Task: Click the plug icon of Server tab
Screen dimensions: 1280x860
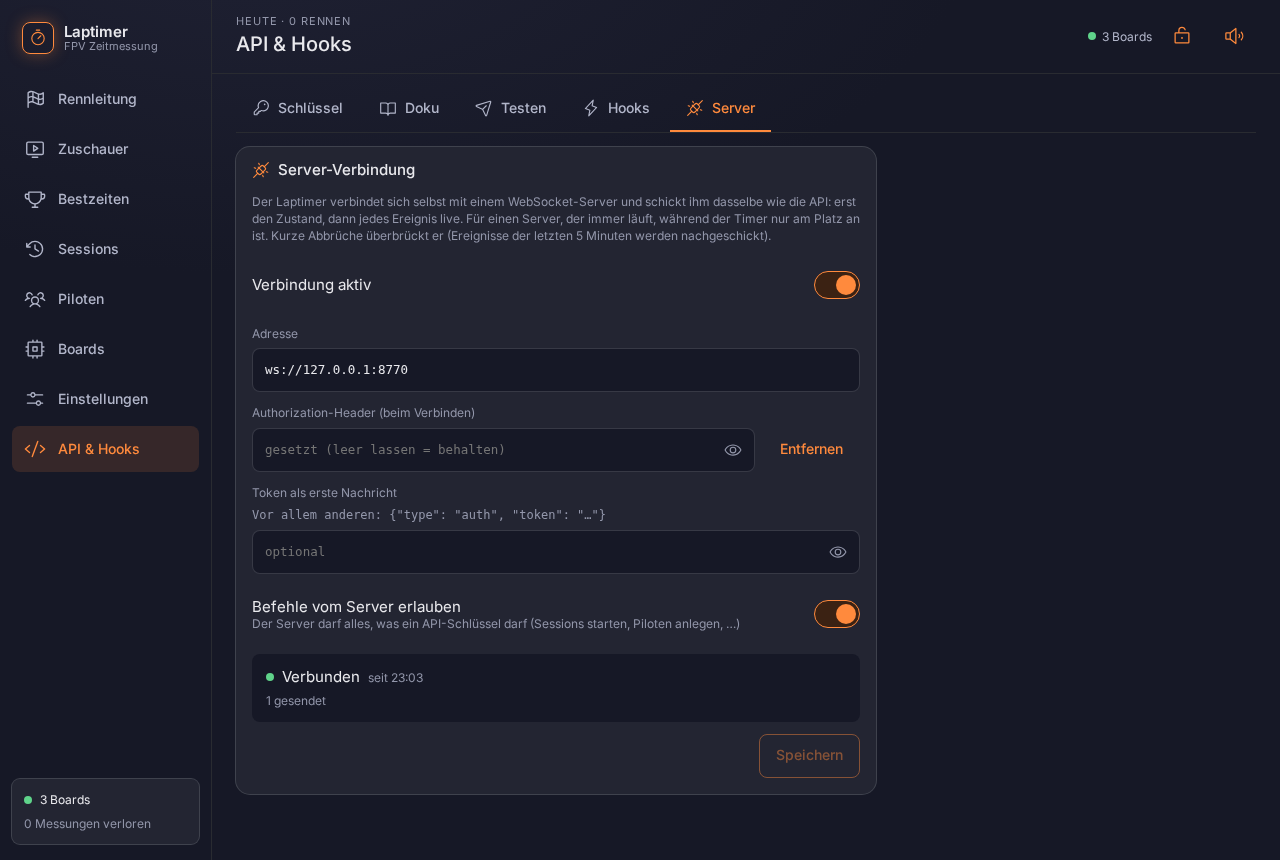Action: (695, 108)
